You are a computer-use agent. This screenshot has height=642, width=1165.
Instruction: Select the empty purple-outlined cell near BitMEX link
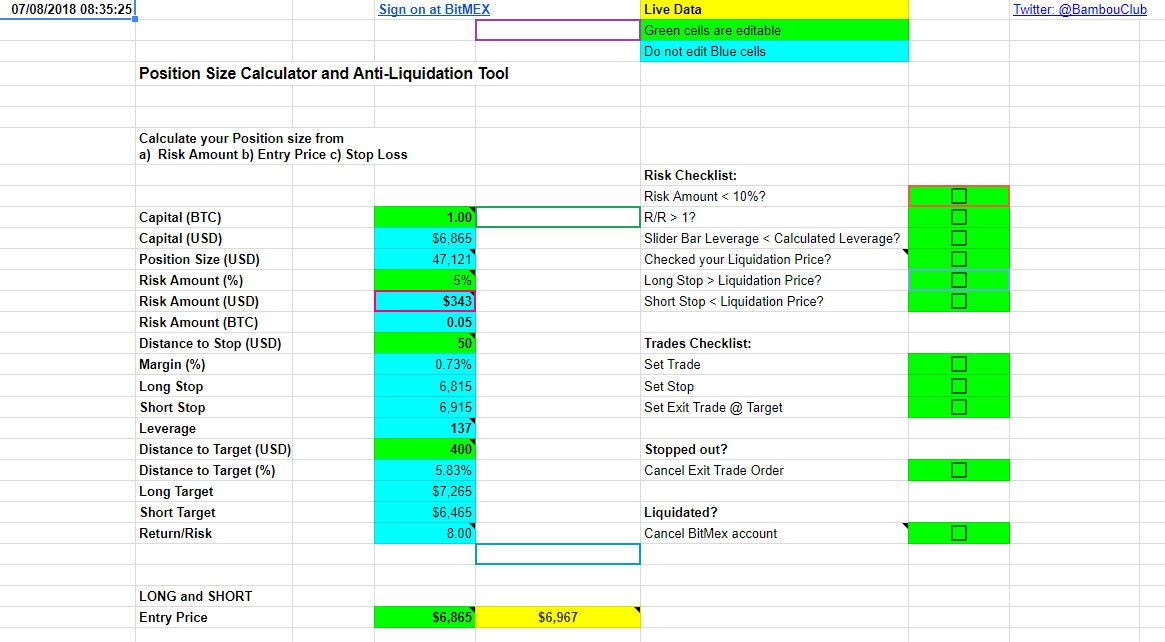[x=557, y=30]
